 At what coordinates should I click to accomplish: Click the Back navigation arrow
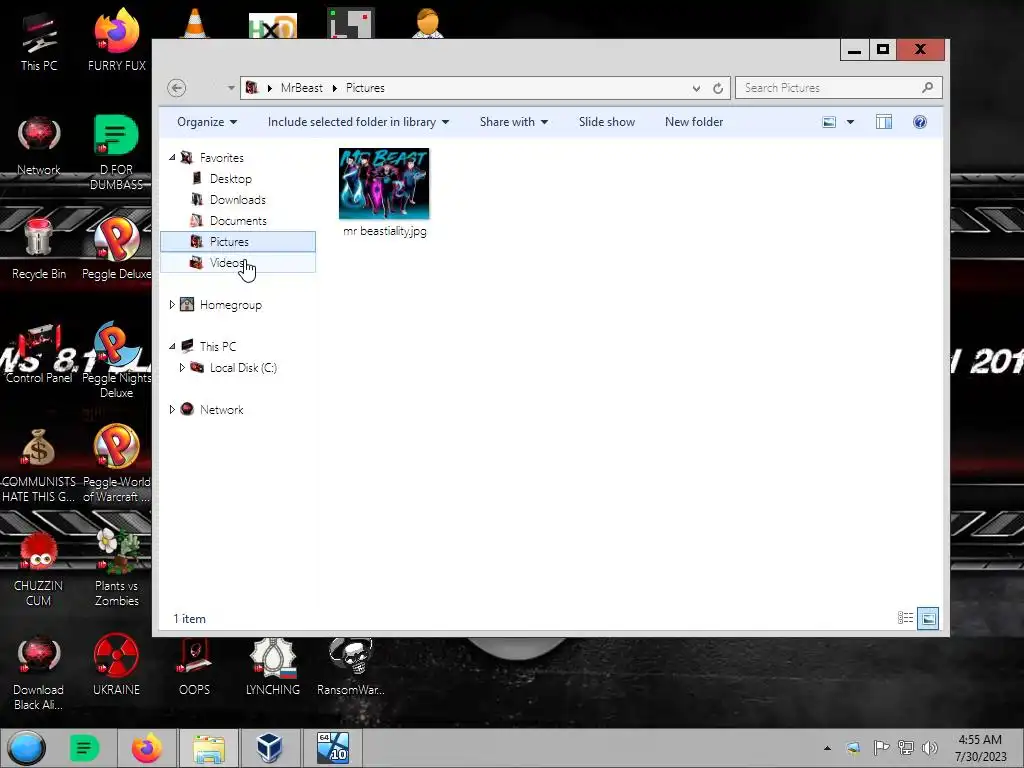[176, 88]
